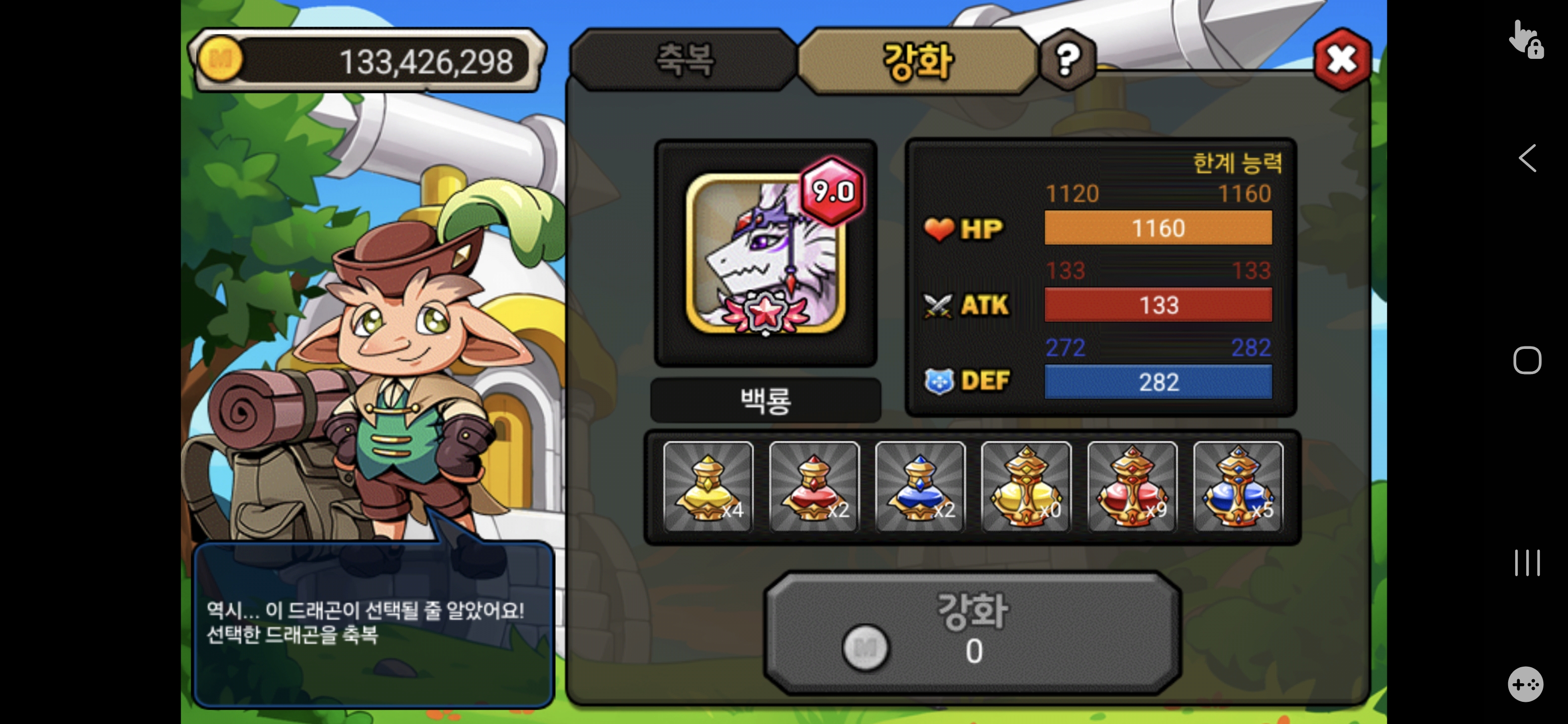
Task: Select the large yellow potion x0
Action: 1026,487
